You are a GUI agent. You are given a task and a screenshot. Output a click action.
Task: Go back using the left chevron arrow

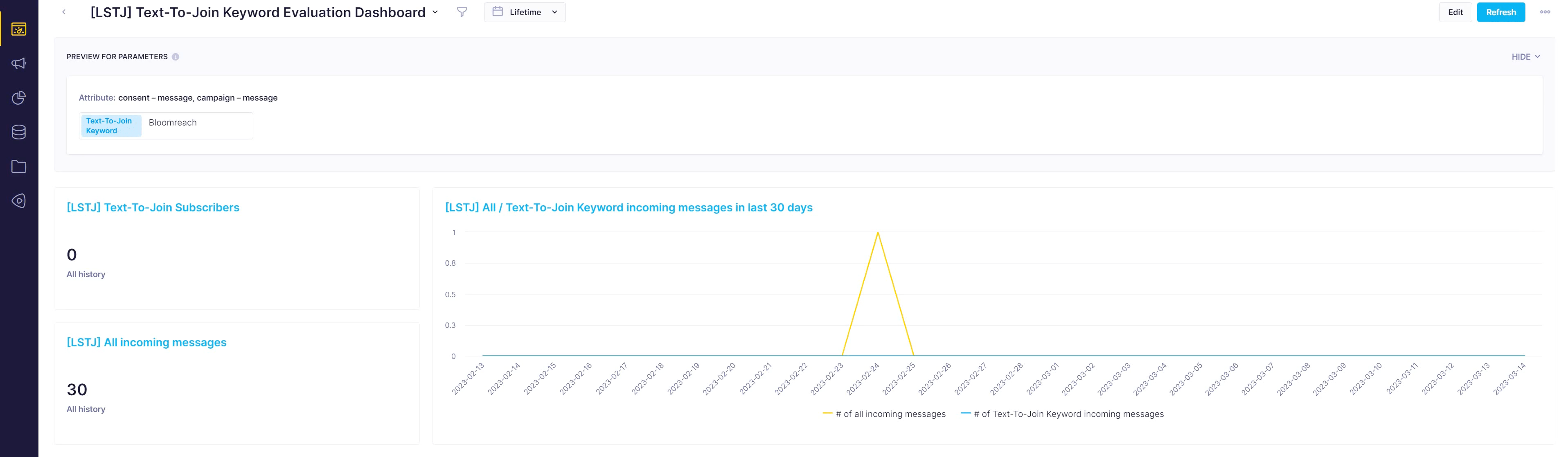64,12
